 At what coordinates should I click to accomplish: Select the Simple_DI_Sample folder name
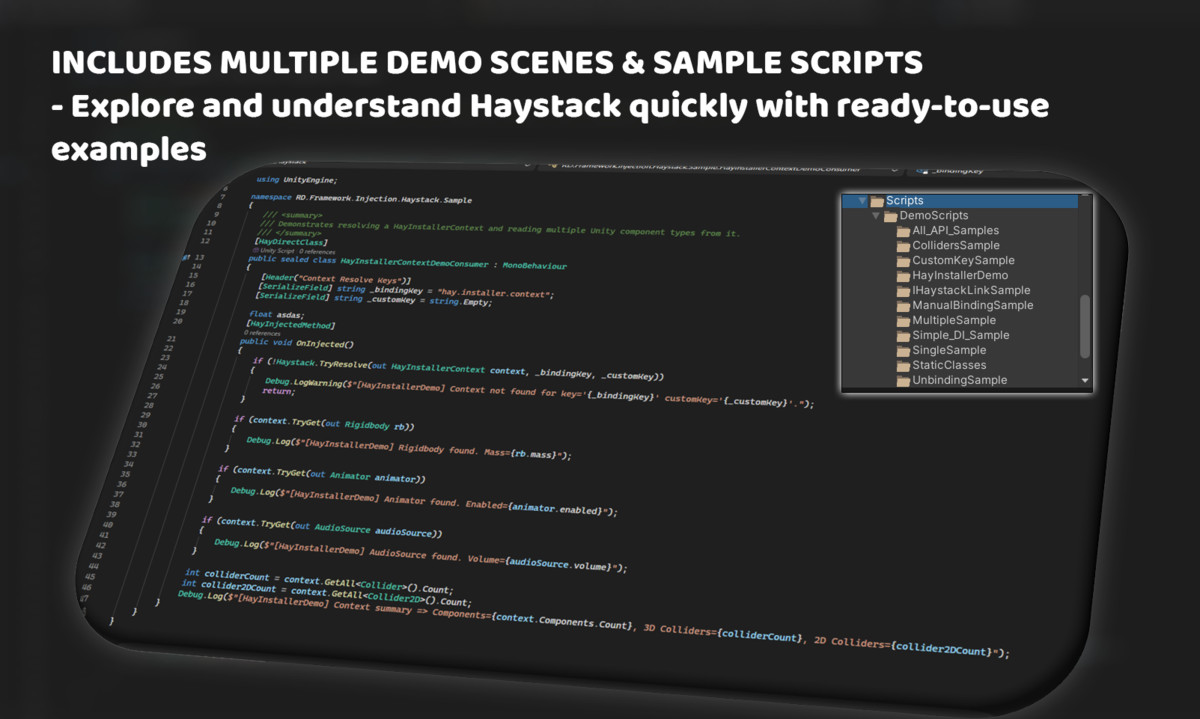[961, 336]
